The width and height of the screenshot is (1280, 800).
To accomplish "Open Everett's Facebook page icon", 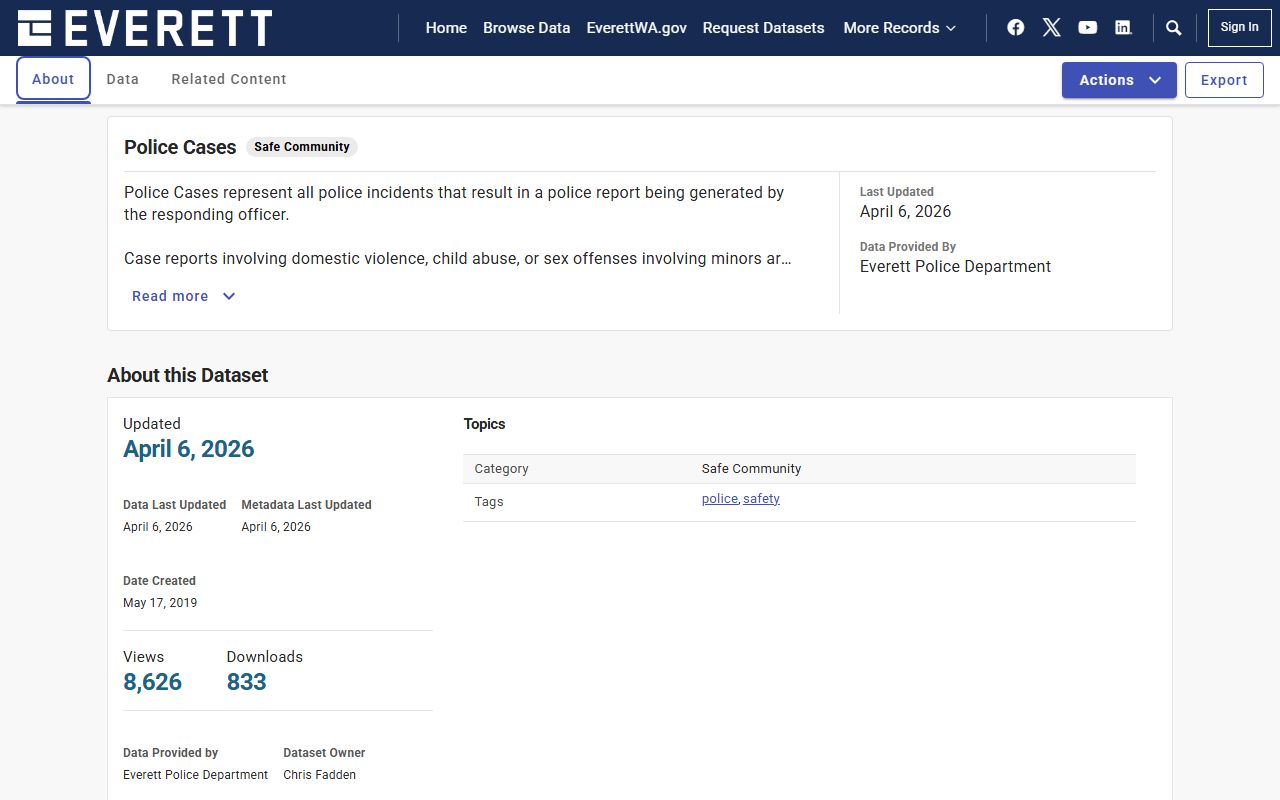I will coord(1015,28).
